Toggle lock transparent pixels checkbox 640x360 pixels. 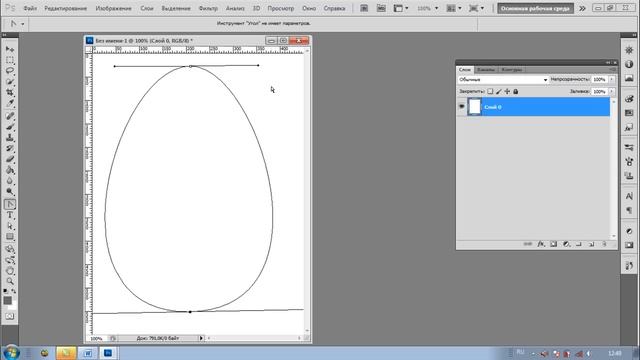490,91
